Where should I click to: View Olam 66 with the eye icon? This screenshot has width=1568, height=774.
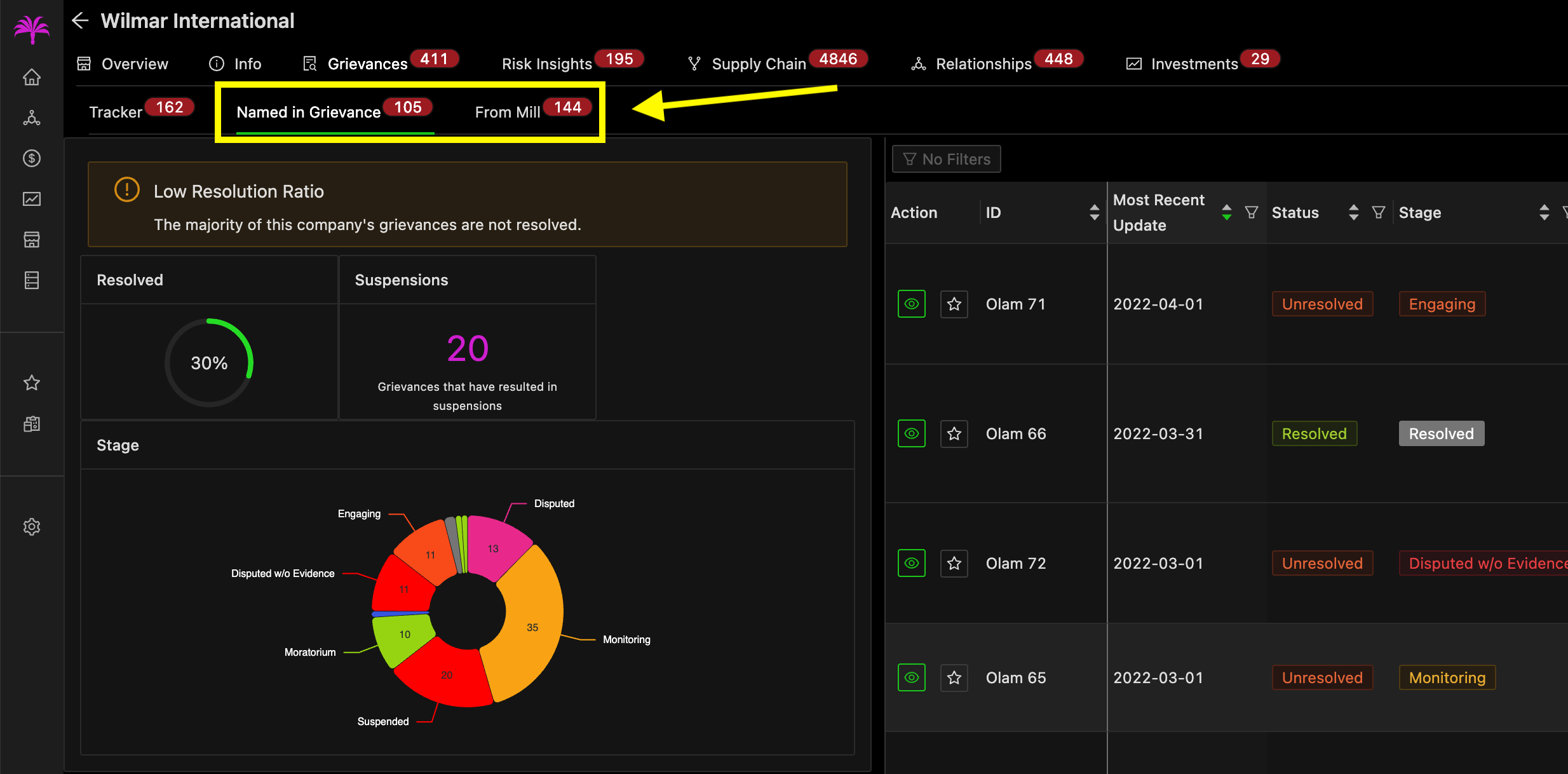912,434
